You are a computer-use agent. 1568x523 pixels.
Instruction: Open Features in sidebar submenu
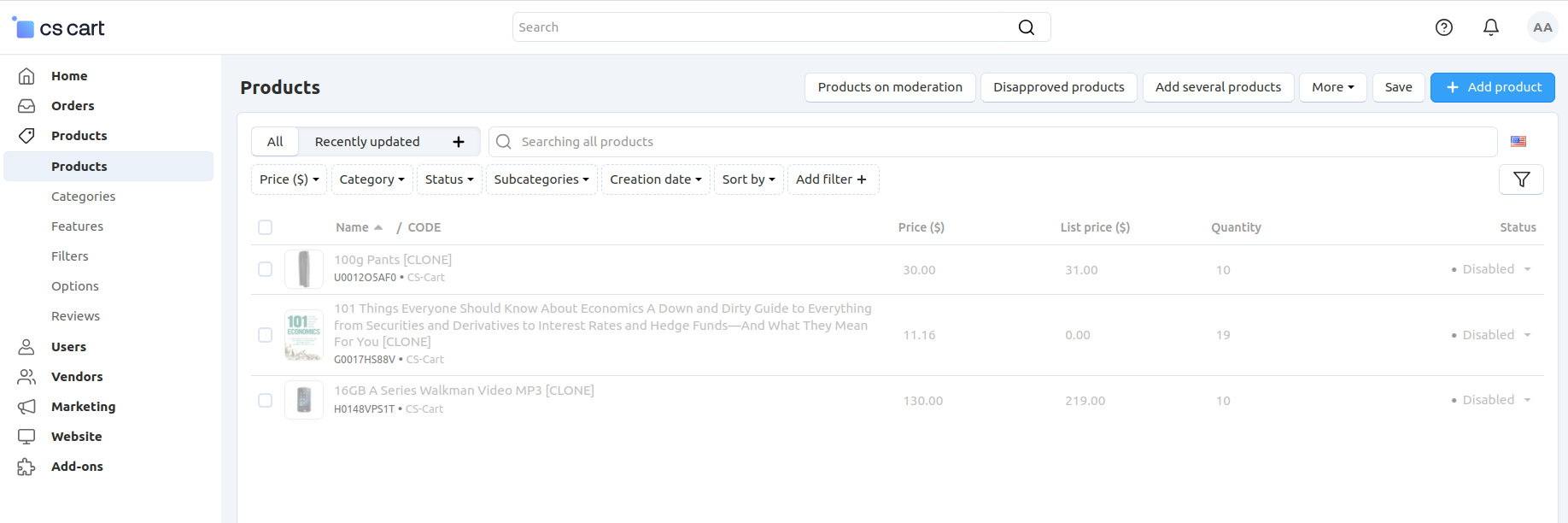(77, 226)
